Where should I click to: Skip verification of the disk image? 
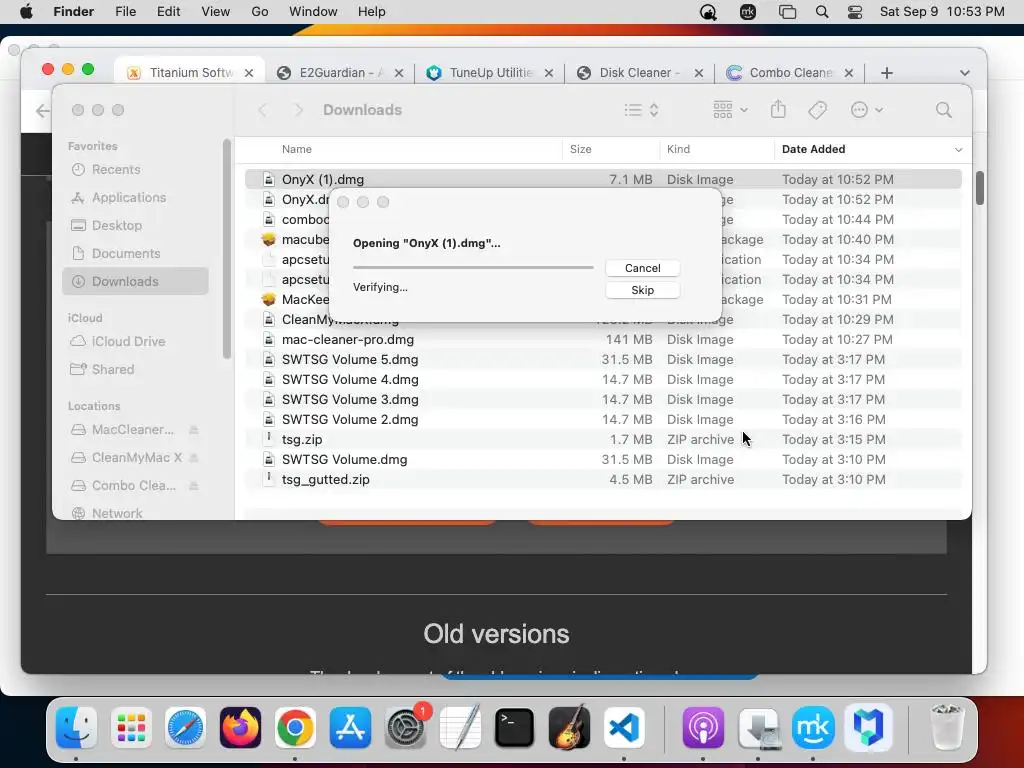(643, 290)
